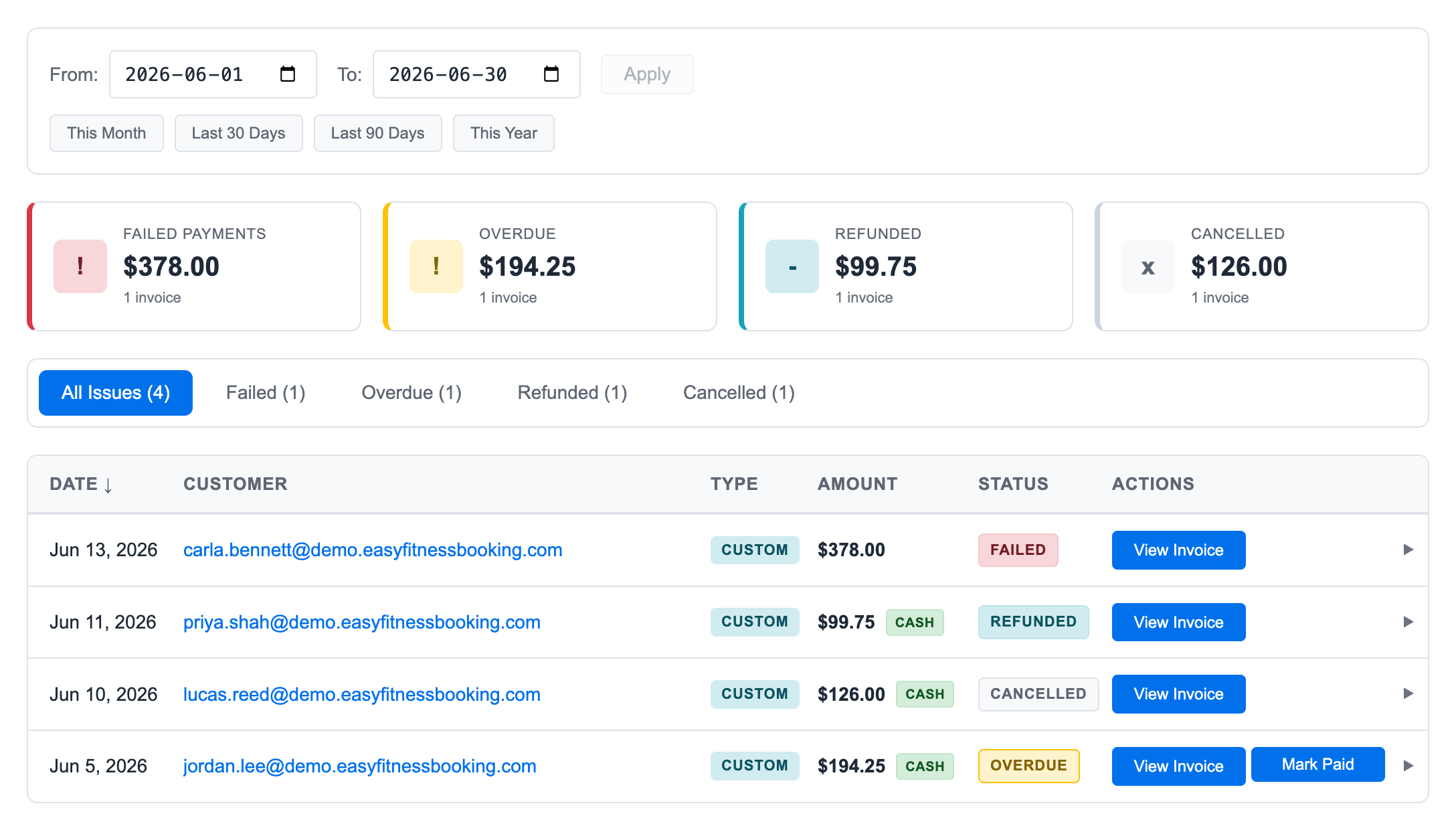Click the CUSTOM type badge in Jun 11 row

click(755, 622)
